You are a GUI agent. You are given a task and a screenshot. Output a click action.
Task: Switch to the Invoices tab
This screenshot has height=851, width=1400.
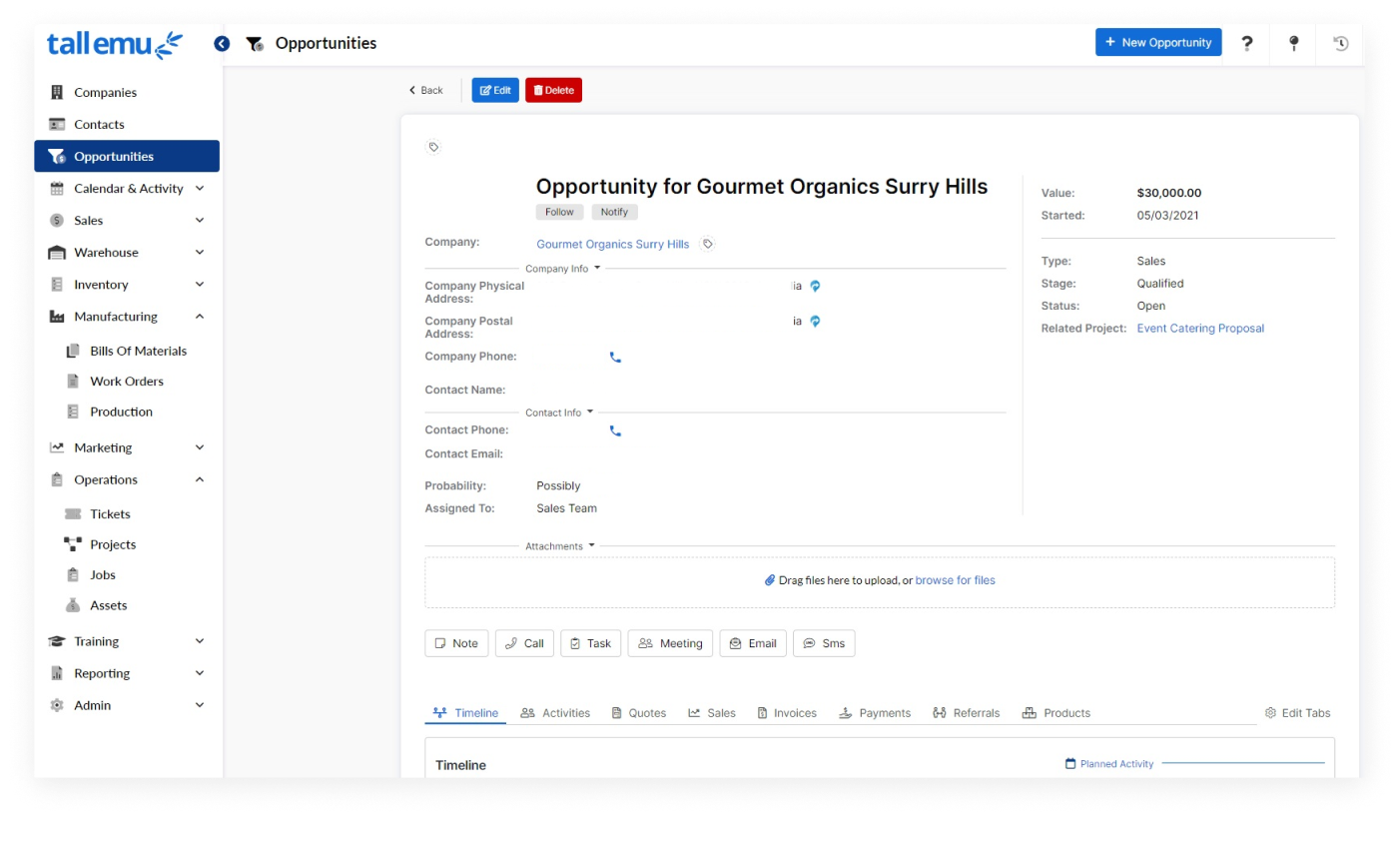point(787,713)
